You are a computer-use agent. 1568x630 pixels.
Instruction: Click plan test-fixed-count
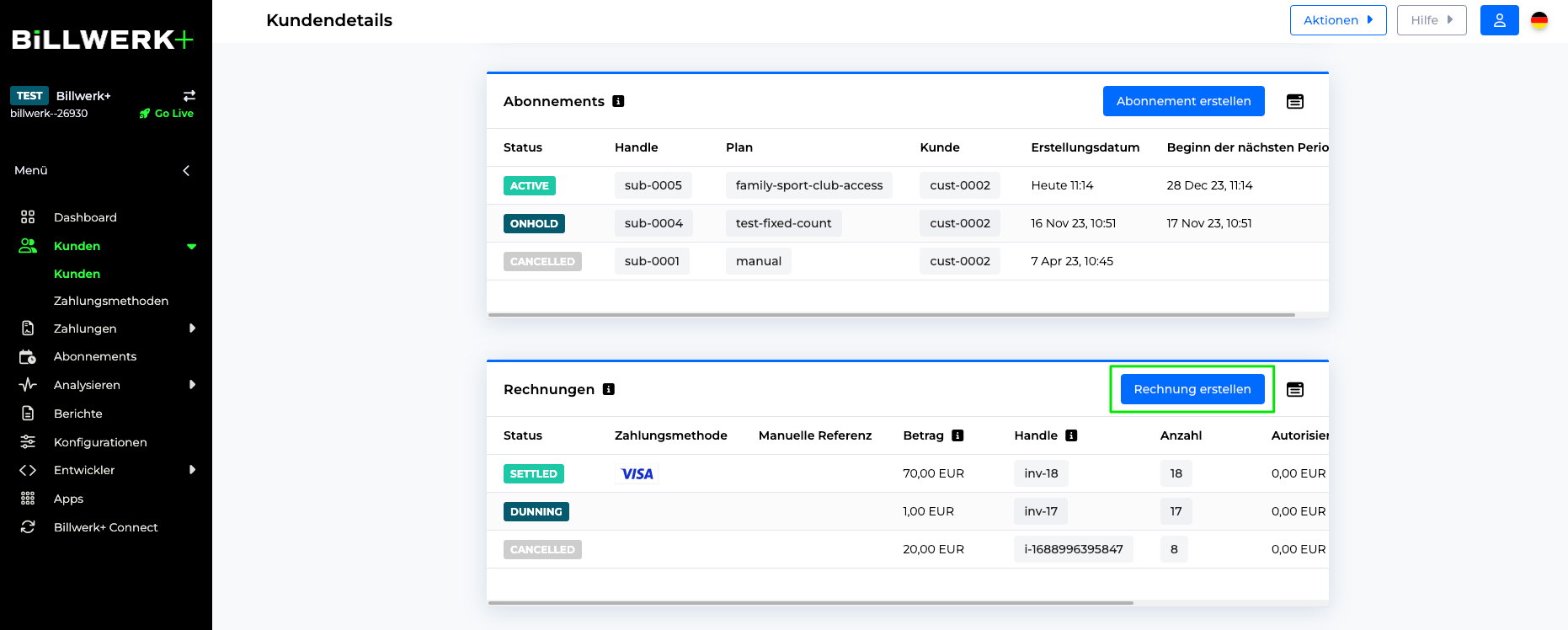tap(783, 223)
